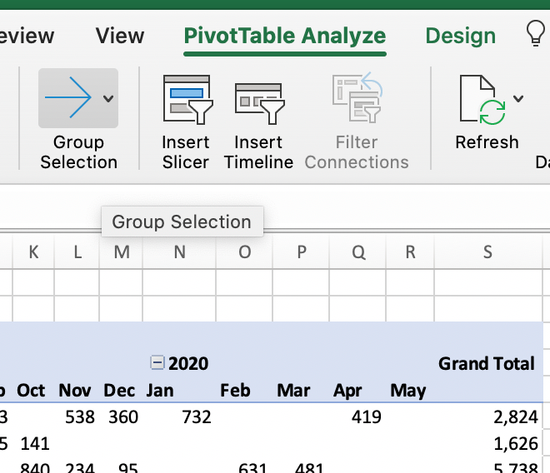Click the lightbulb Tell Me icon
The width and height of the screenshot is (550, 473).
coord(535,33)
